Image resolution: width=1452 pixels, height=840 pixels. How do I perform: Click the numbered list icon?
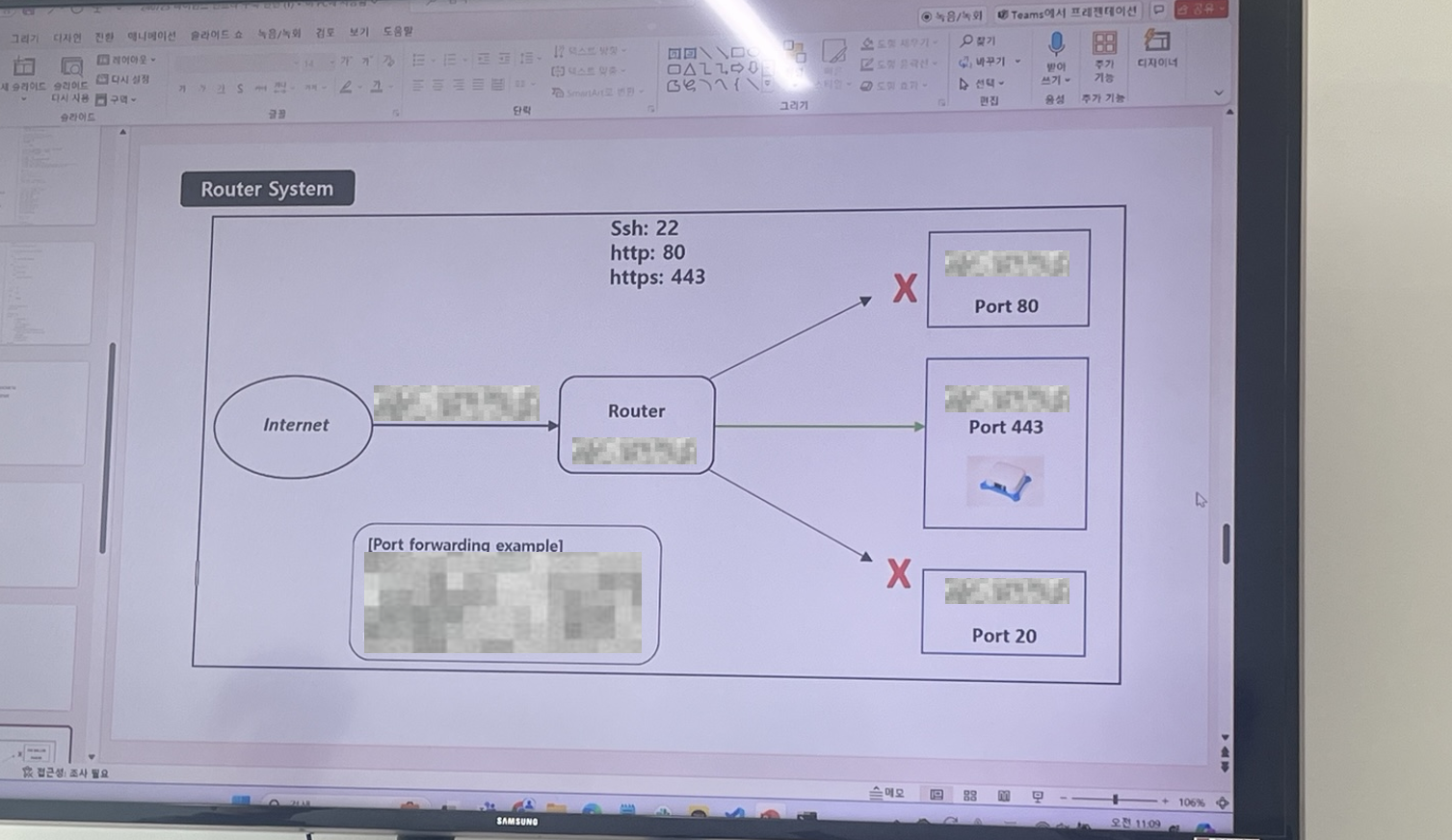tap(450, 60)
